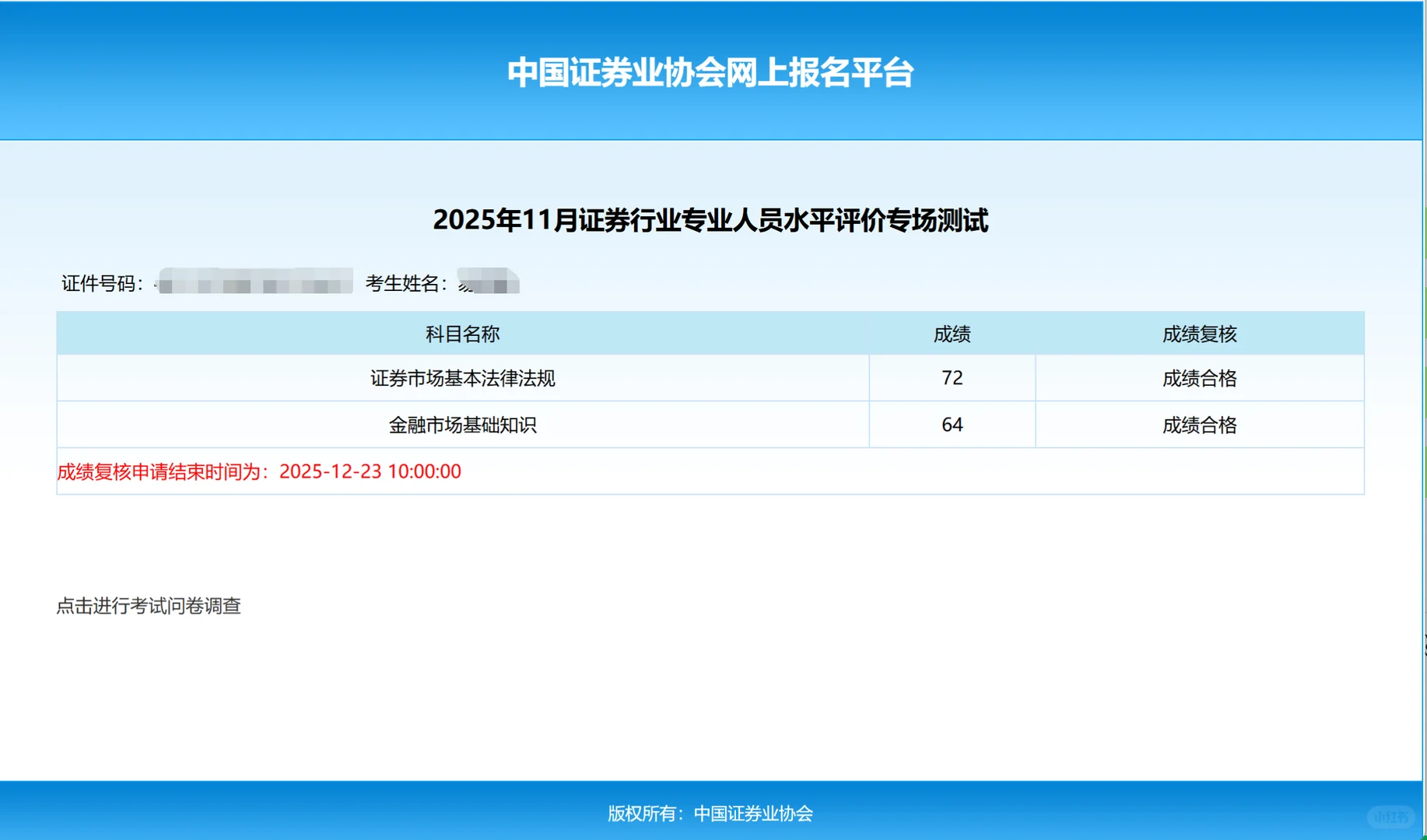The height and width of the screenshot is (840, 1427).
Task: Select the 证券市场基本法律法规 subject row
Action: 462,378
